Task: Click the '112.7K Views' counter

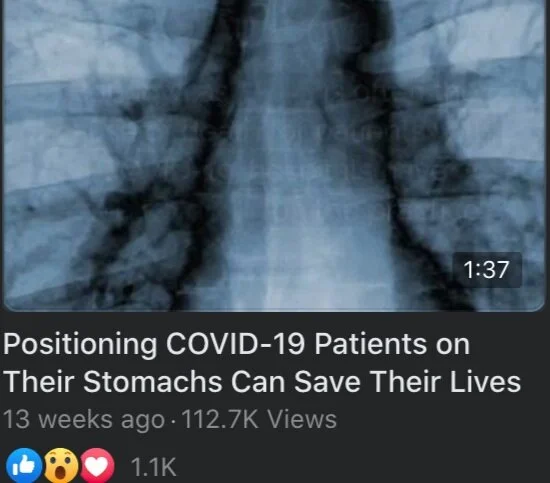Action: [x=259, y=419]
